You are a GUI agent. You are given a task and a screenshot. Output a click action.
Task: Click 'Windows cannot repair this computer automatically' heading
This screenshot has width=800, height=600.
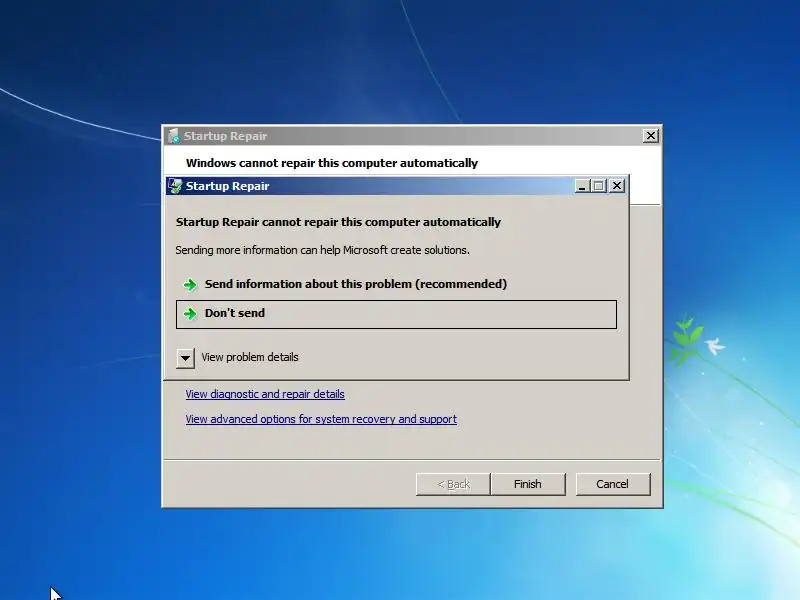pos(332,163)
